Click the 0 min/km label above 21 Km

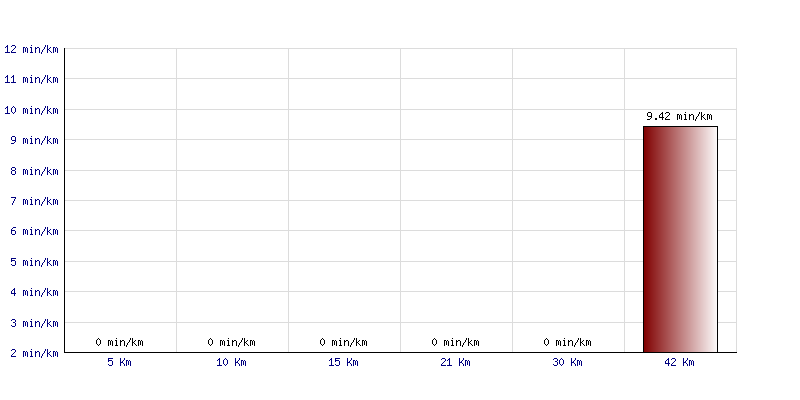coord(455,342)
